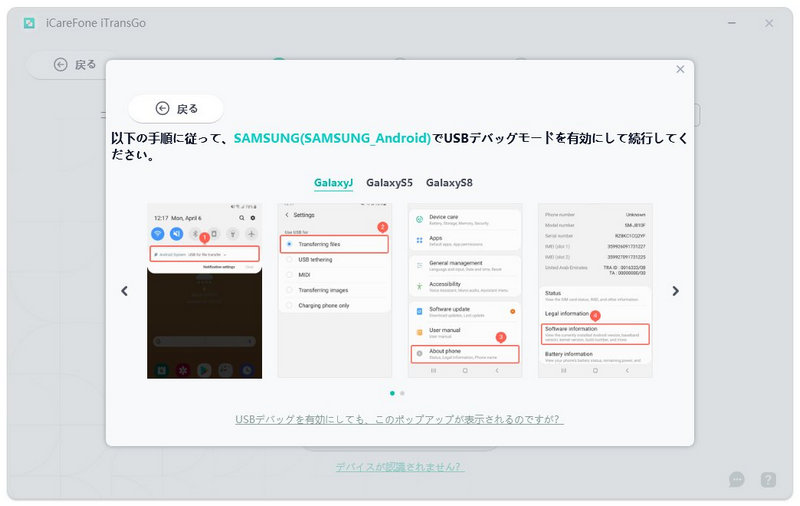Open the USBデバッグを有効にしても popup help link
The image size is (800, 506).
pos(399,419)
